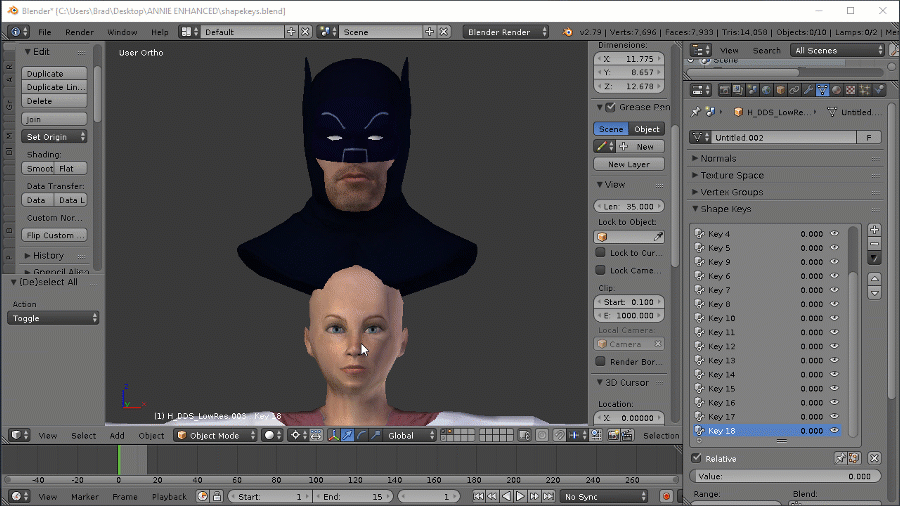900x506 pixels.
Task: Open the Window menu in top bar
Action: [x=122, y=32]
